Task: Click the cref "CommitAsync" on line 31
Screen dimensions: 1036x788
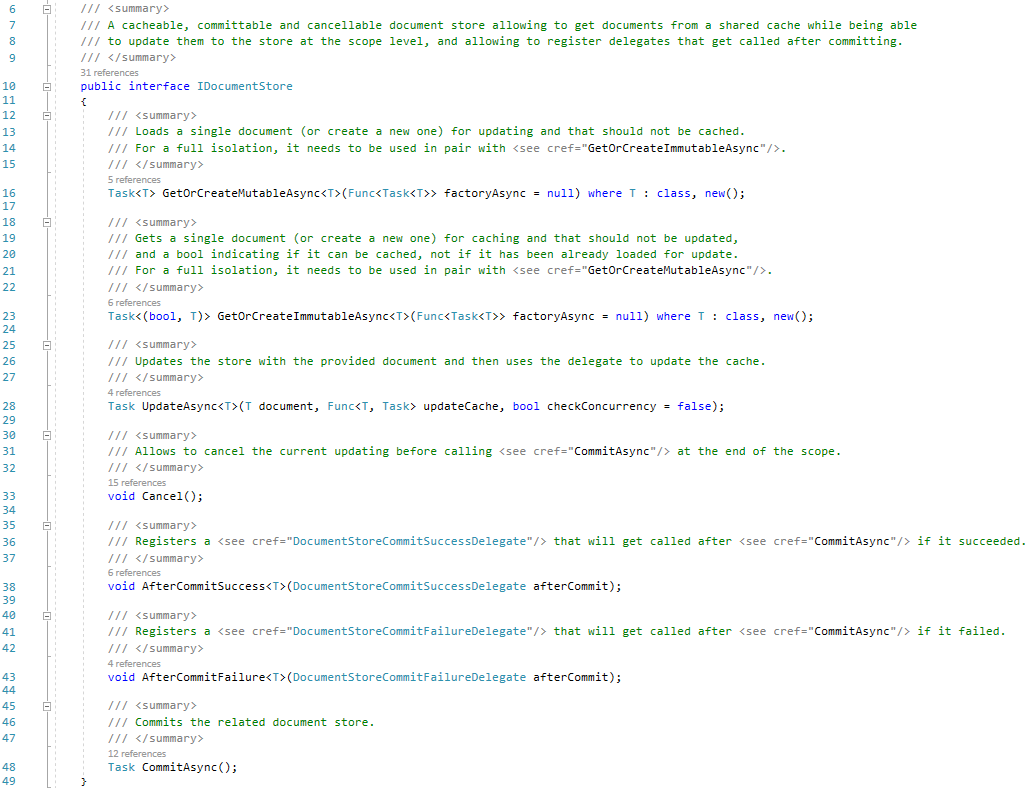Action: (x=612, y=452)
